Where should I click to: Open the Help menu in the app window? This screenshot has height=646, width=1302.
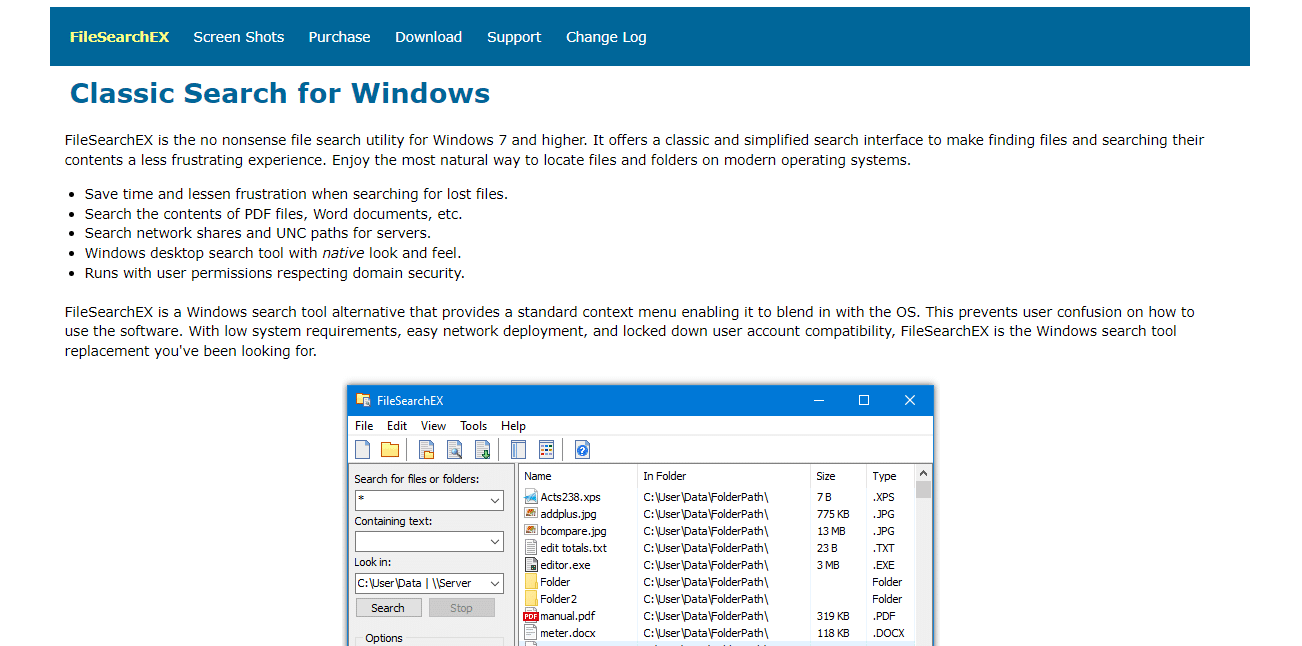(x=513, y=426)
